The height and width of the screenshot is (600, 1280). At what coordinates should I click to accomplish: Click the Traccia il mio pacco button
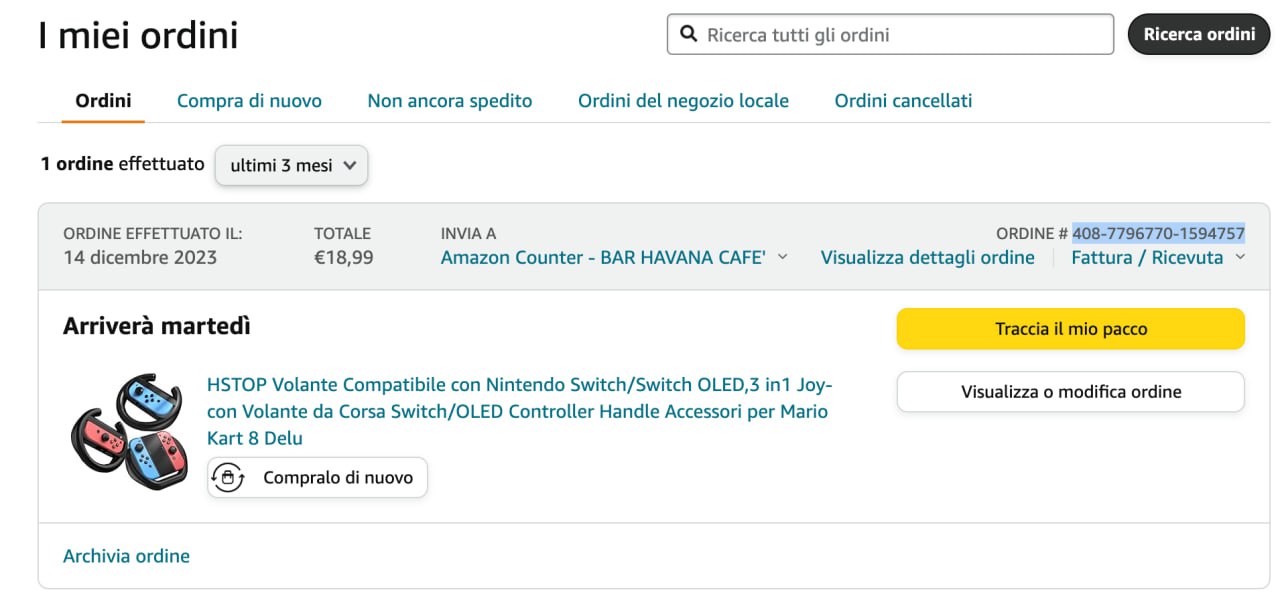click(1070, 329)
